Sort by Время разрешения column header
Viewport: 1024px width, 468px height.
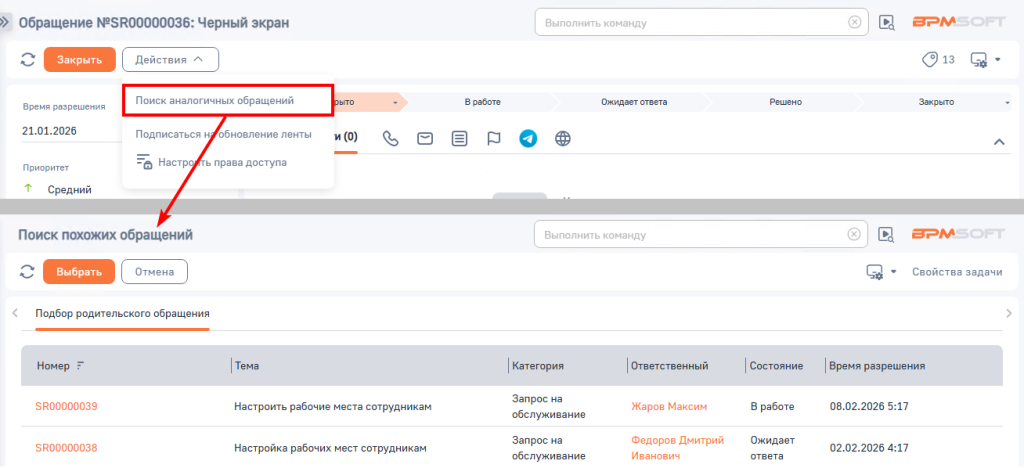point(877,366)
